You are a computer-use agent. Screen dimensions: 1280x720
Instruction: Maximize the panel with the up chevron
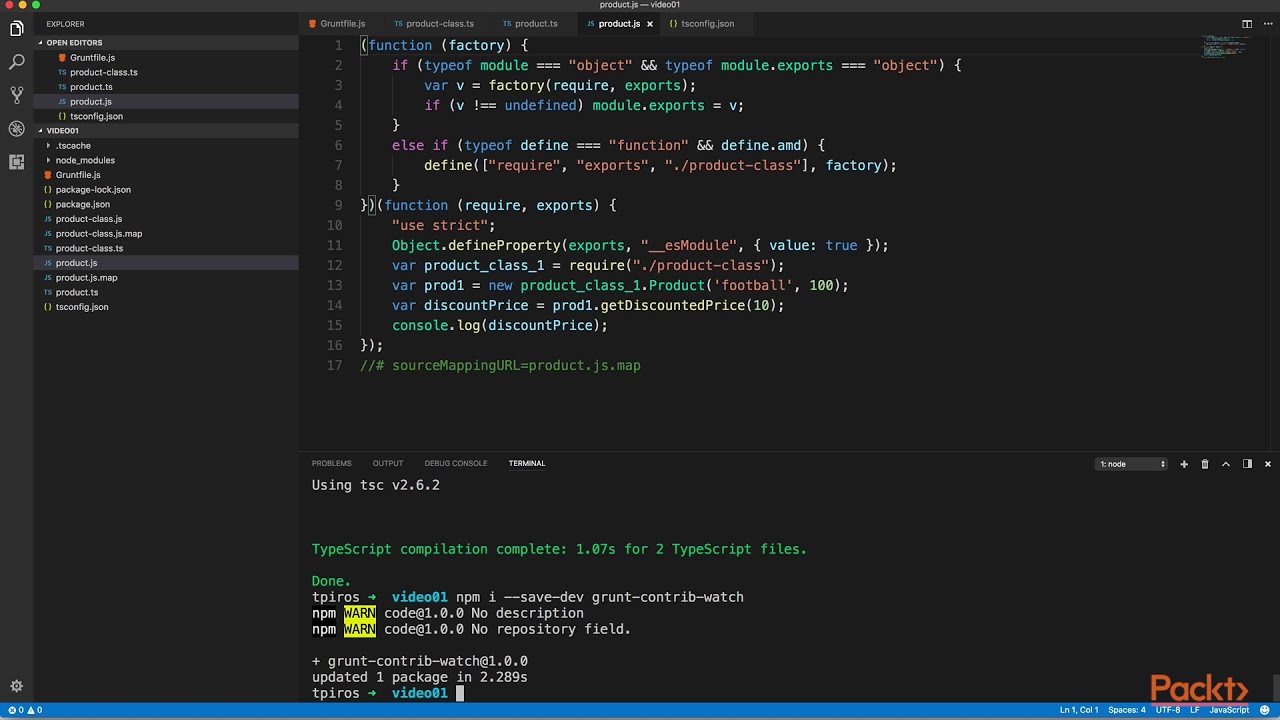coord(1226,464)
